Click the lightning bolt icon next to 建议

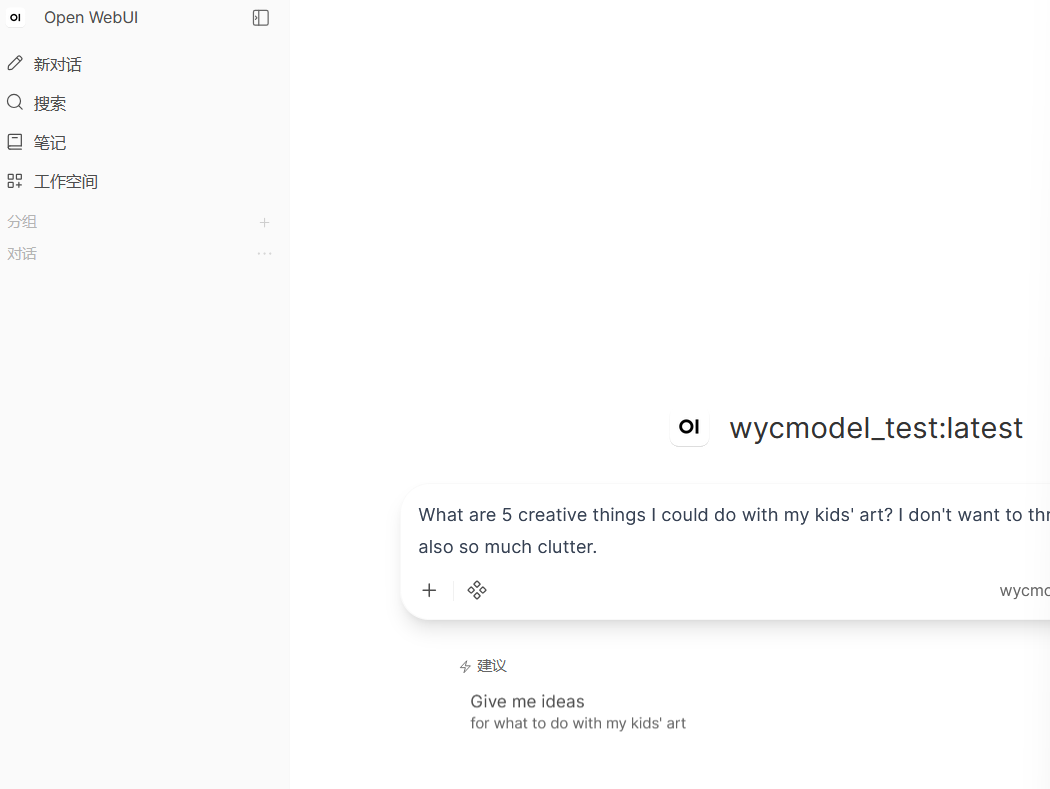(x=465, y=666)
